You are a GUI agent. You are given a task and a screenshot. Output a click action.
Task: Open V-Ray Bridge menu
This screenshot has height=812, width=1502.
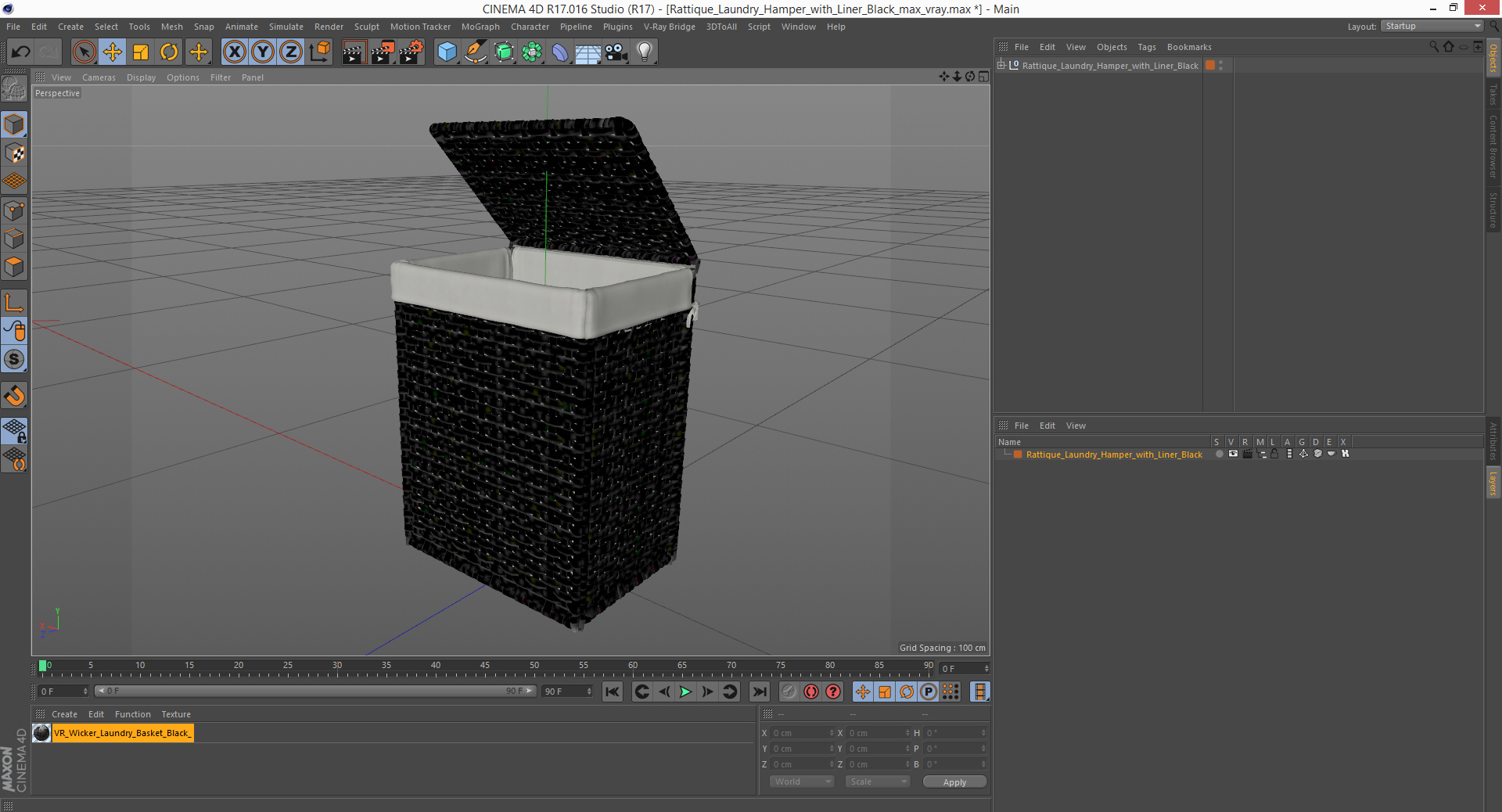669,27
